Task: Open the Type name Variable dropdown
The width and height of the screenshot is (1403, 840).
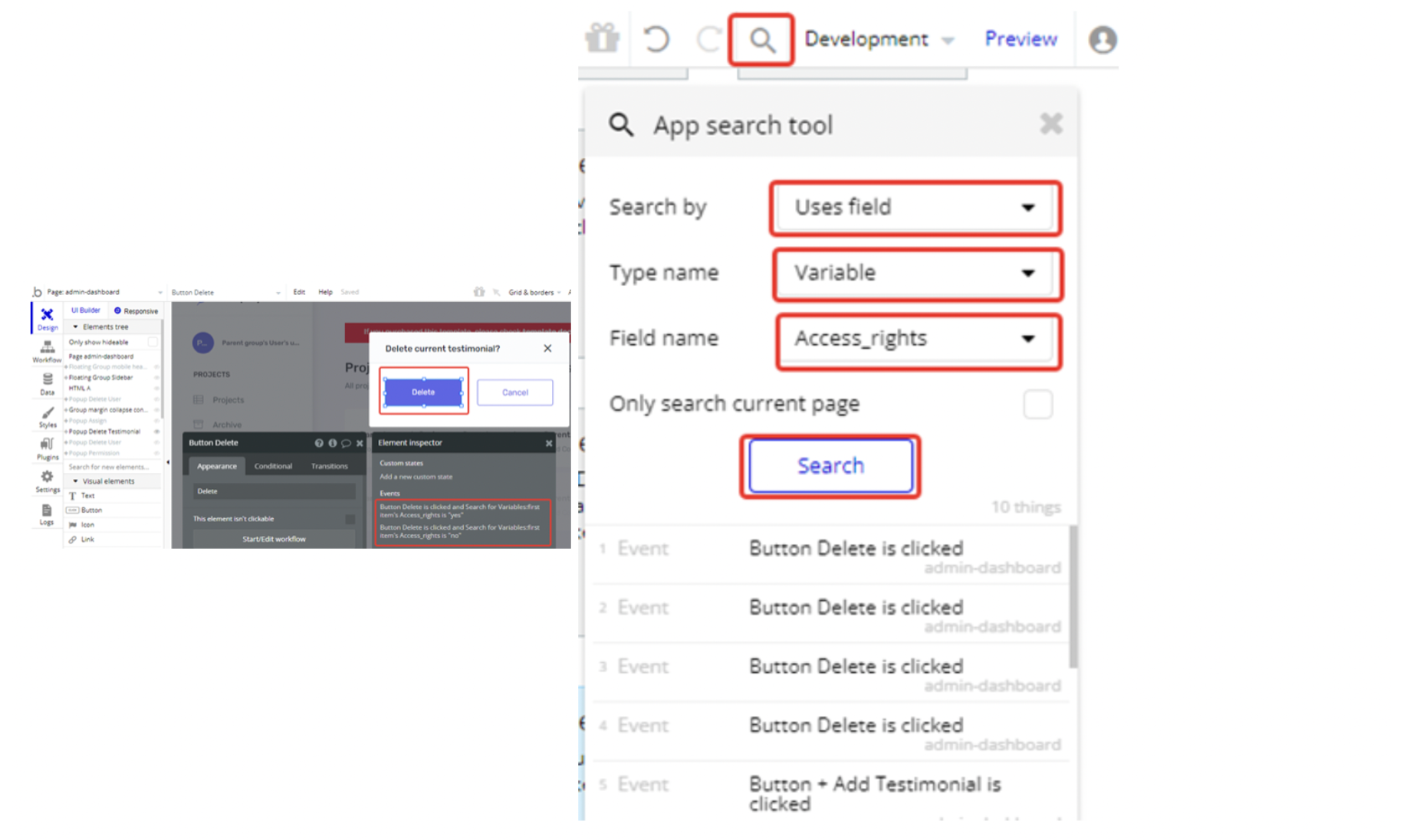Action: point(917,274)
